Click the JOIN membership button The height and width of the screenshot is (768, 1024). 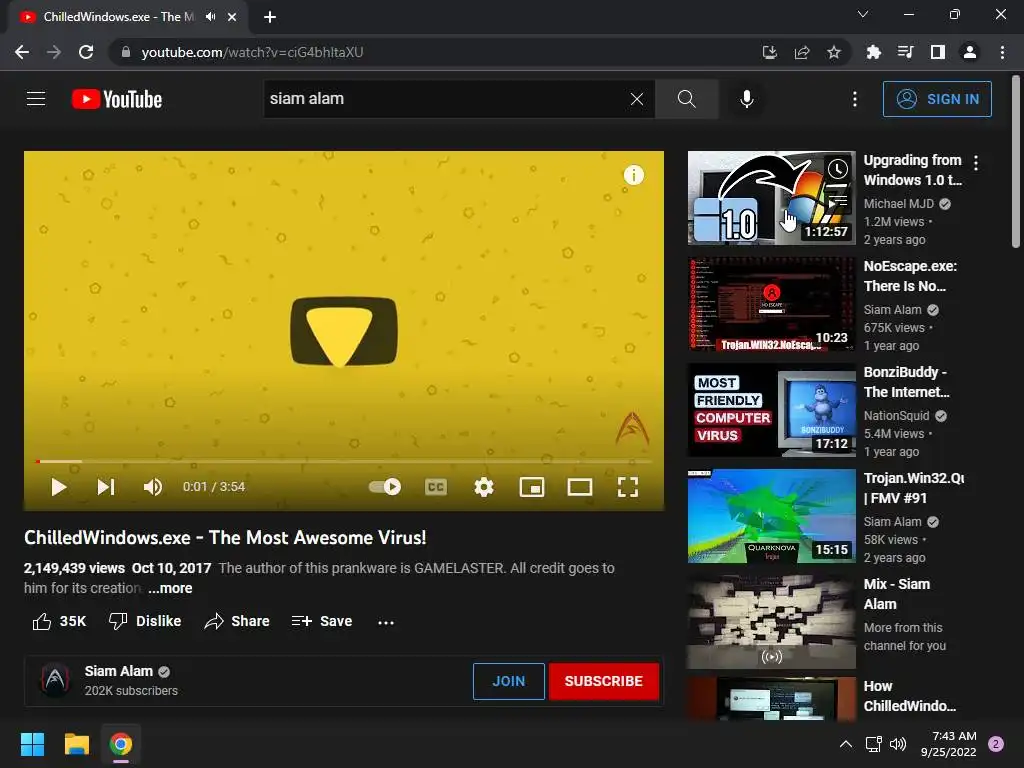coord(509,681)
